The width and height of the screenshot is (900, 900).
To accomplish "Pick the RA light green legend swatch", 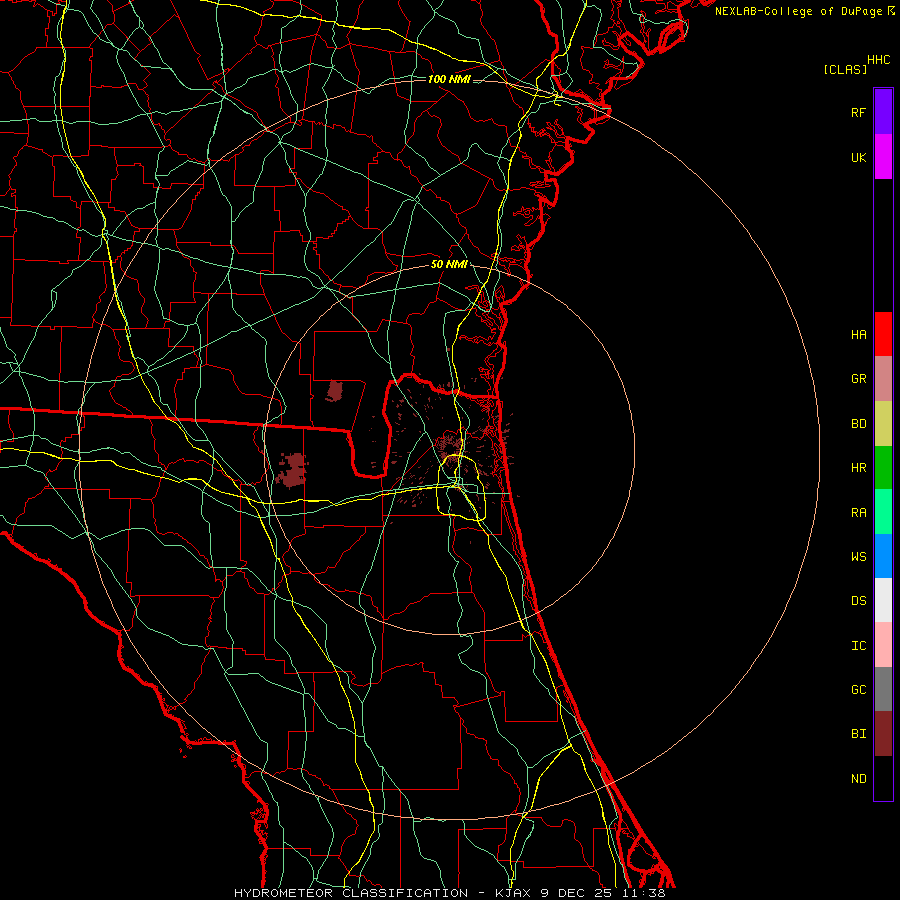I will click(x=883, y=512).
